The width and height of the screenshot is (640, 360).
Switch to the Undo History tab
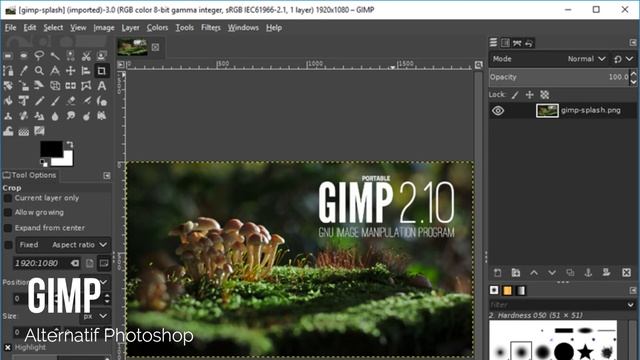click(529, 43)
